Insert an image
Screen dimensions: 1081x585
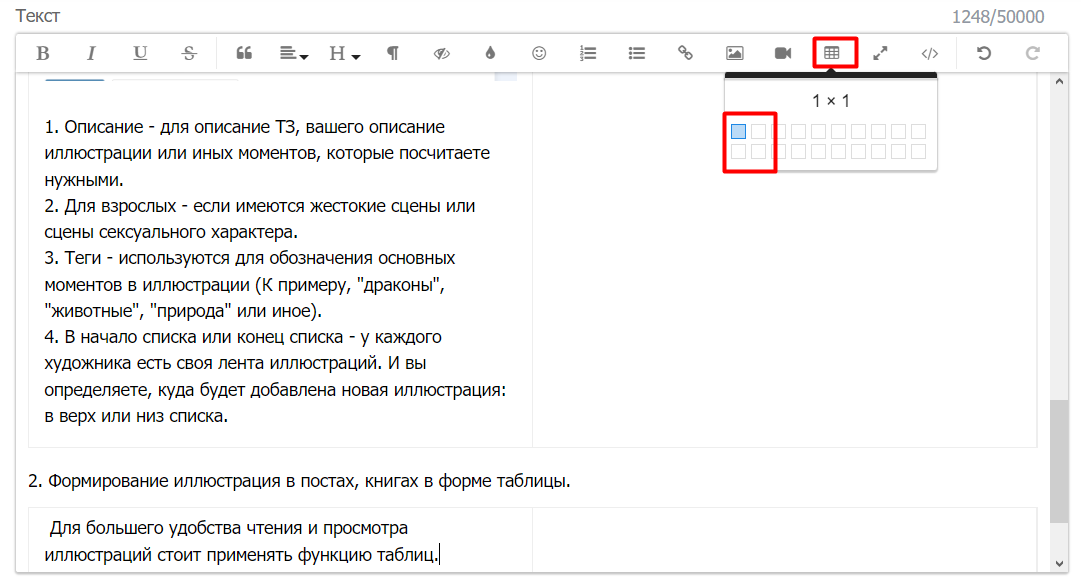[735, 54]
